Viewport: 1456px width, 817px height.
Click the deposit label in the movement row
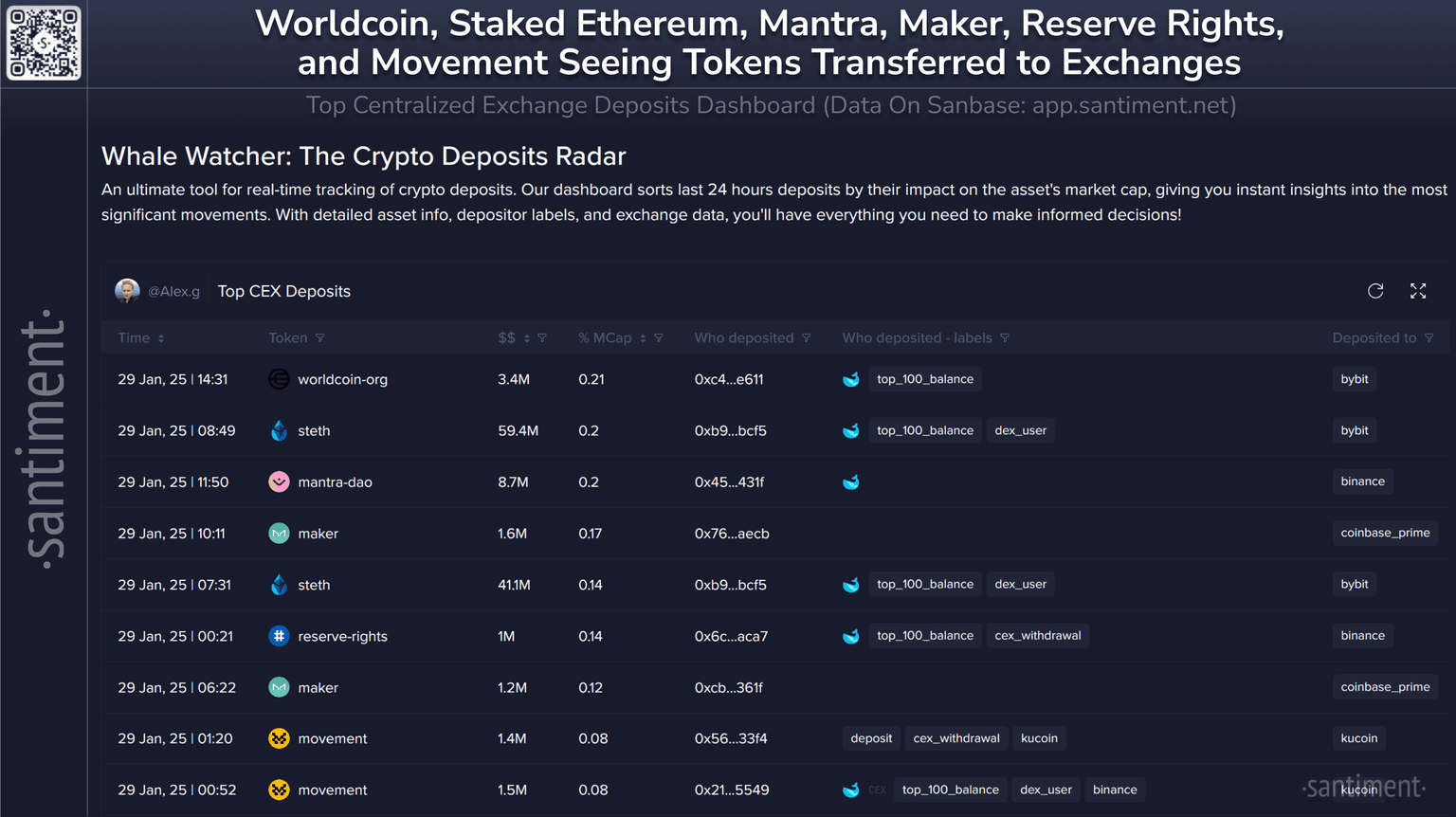click(x=871, y=738)
